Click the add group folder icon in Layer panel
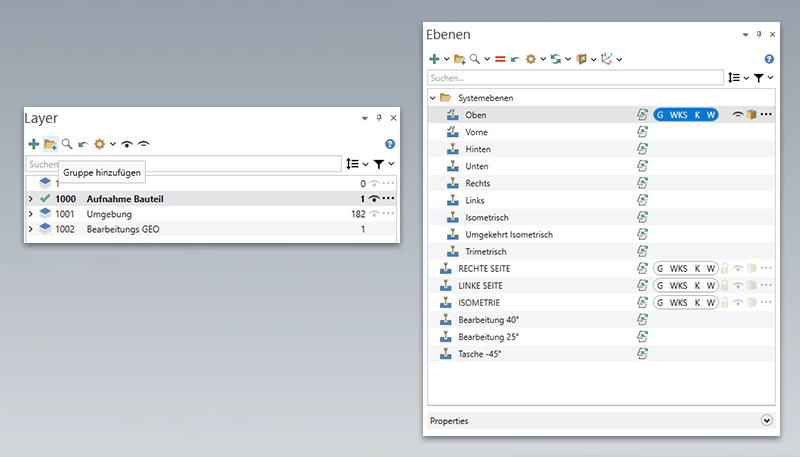Screen dimensions: 800x457 coord(50,144)
